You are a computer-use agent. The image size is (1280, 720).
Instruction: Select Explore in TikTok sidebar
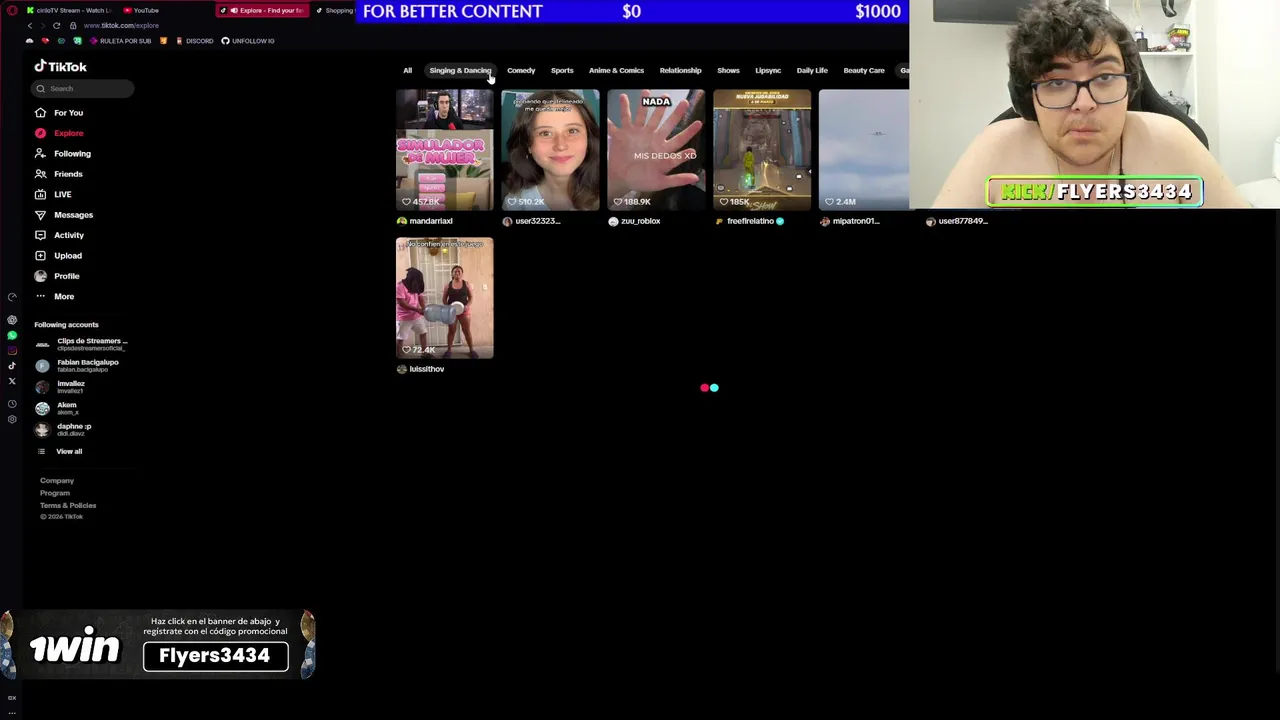[x=59, y=133]
